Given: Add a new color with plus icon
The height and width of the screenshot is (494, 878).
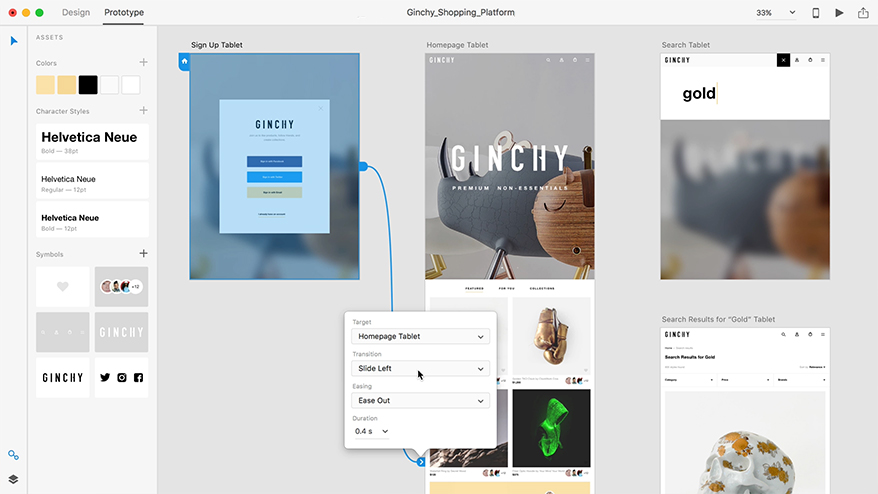Looking at the screenshot, I should pos(143,63).
